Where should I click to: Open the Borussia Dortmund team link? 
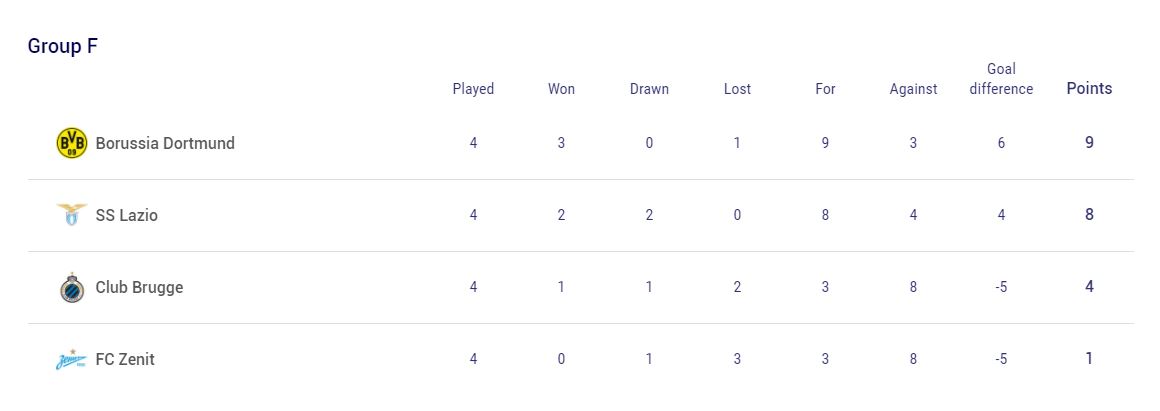(x=165, y=143)
